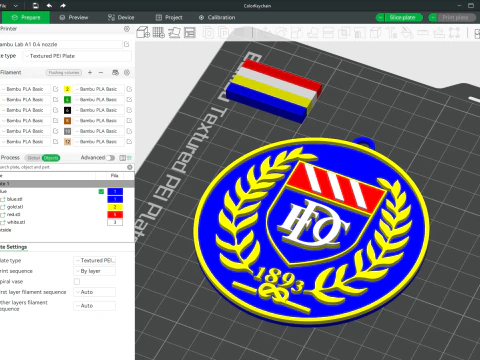Click the Slice plate button

(x=403, y=17)
